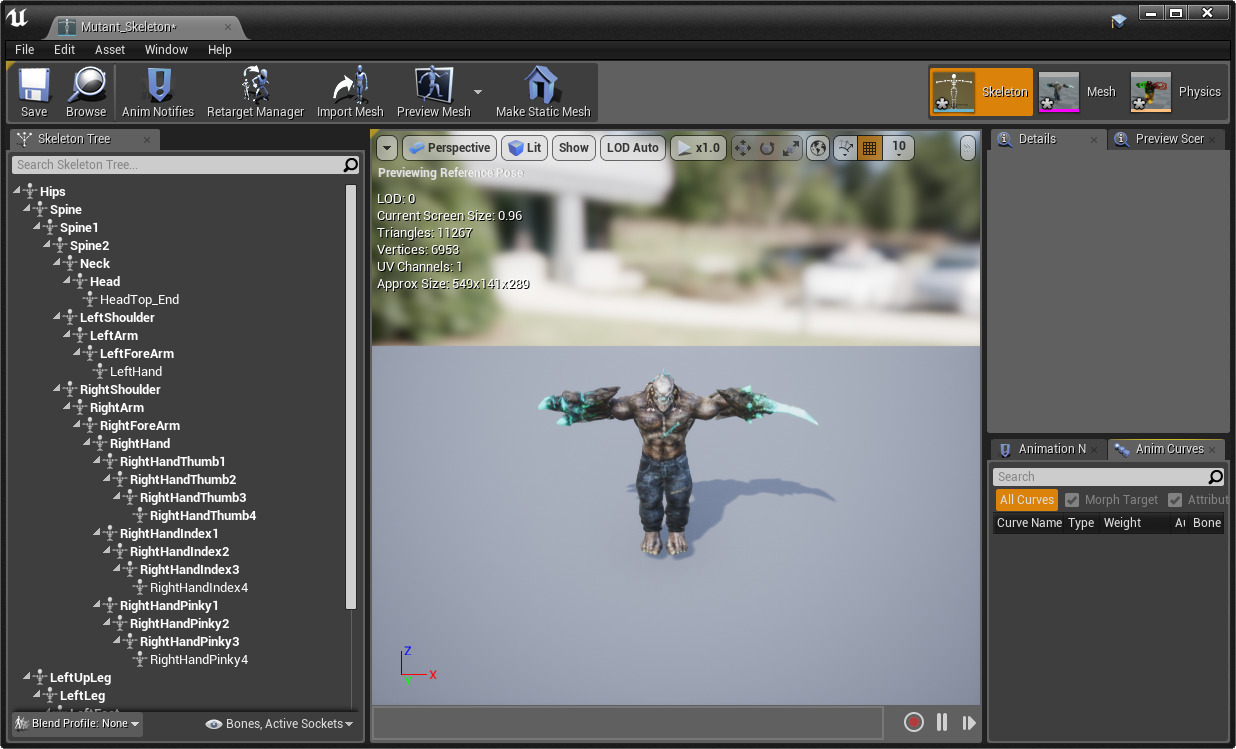Click the Lit view mode button

point(524,148)
